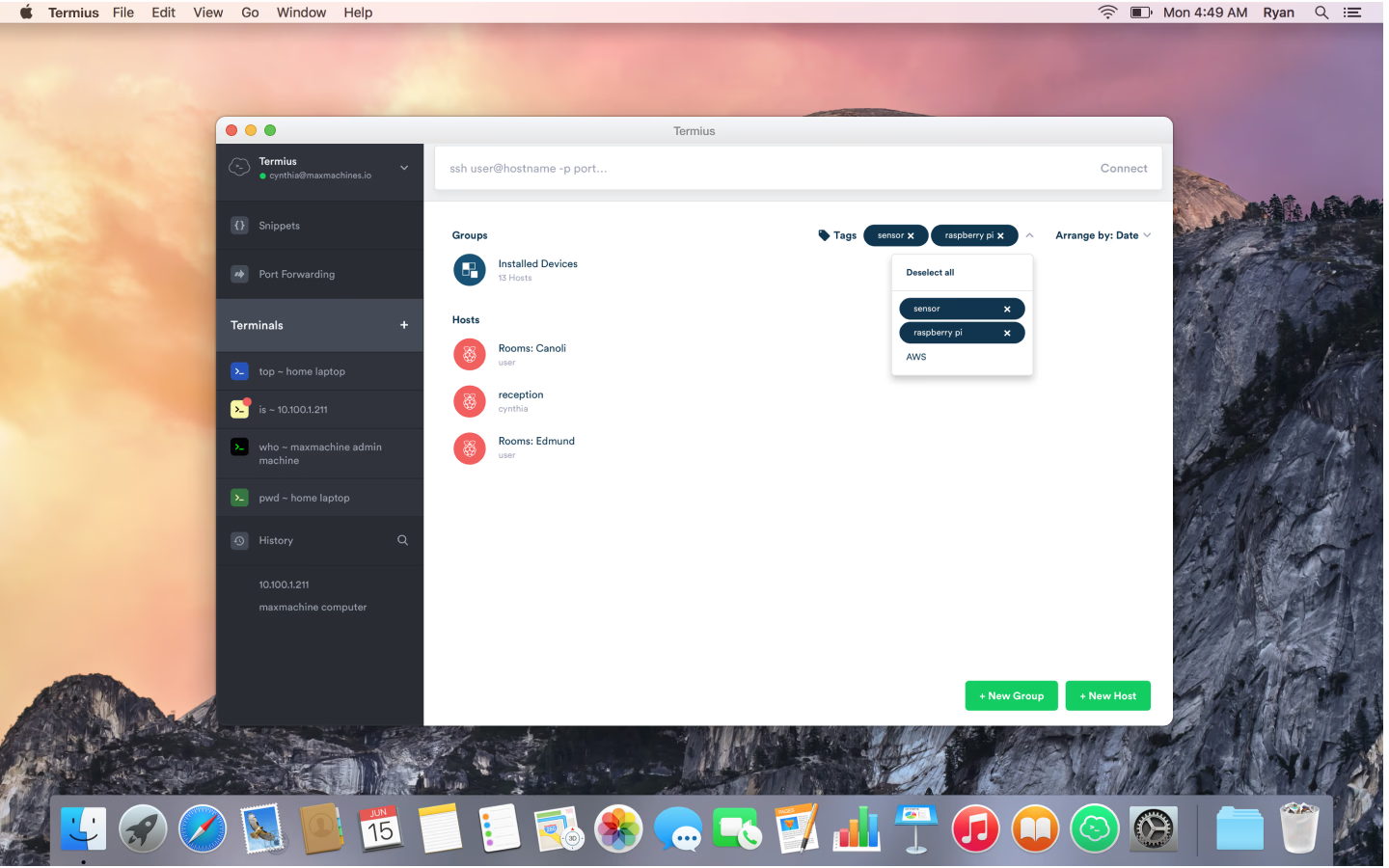Open the Edit menu

[x=163, y=13]
